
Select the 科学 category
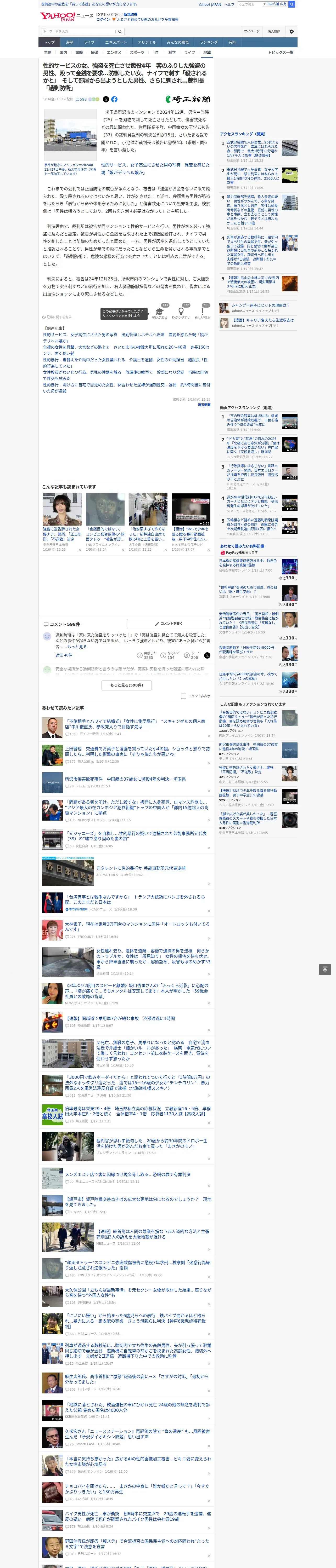(x=172, y=52)
